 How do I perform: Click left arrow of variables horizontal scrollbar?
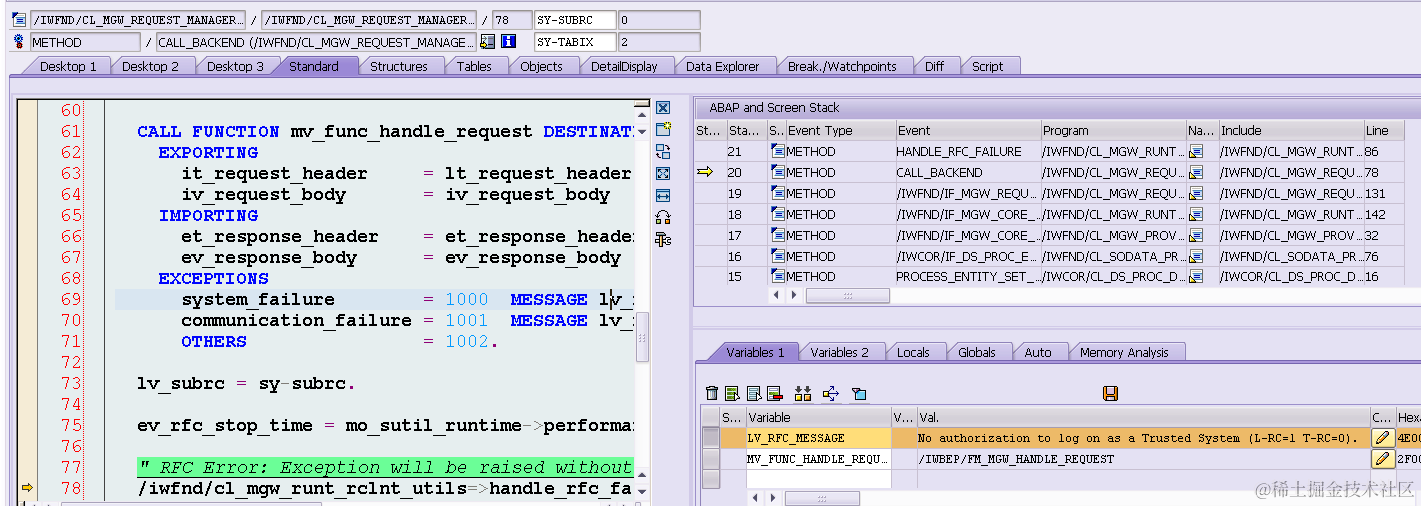click(x=755, y=497)
